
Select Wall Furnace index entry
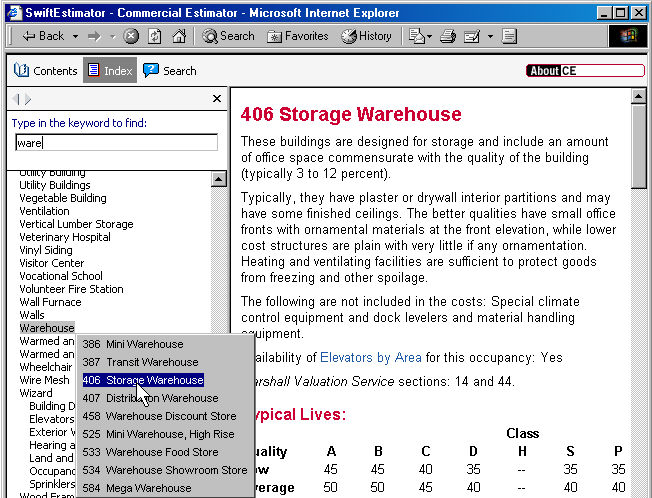(x=50, y=302)
